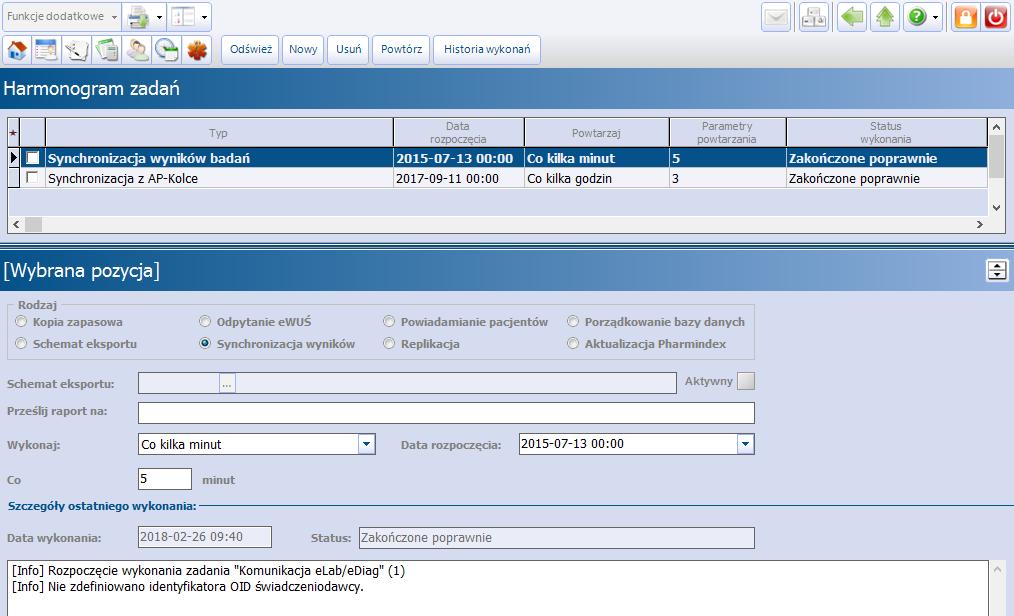Image resolution: width=1014 pixels, height=616 pixels.
Task: Open the green sheets with calculator icon
Action: [x=107, y=50]
